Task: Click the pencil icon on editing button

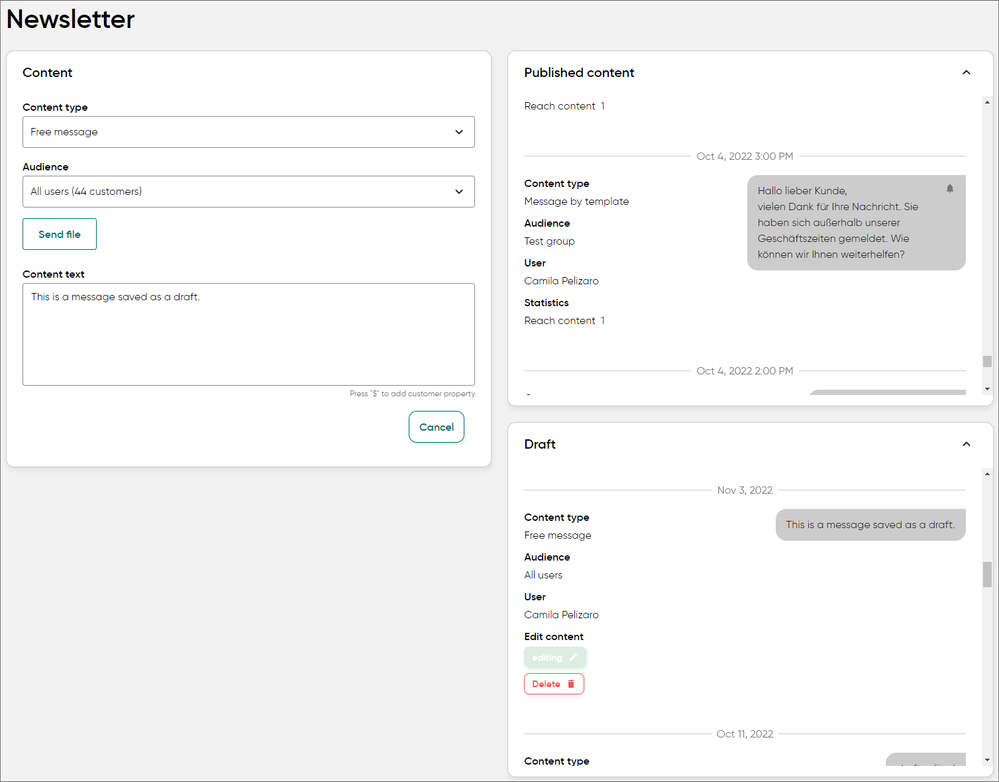Action: (573, 658)
